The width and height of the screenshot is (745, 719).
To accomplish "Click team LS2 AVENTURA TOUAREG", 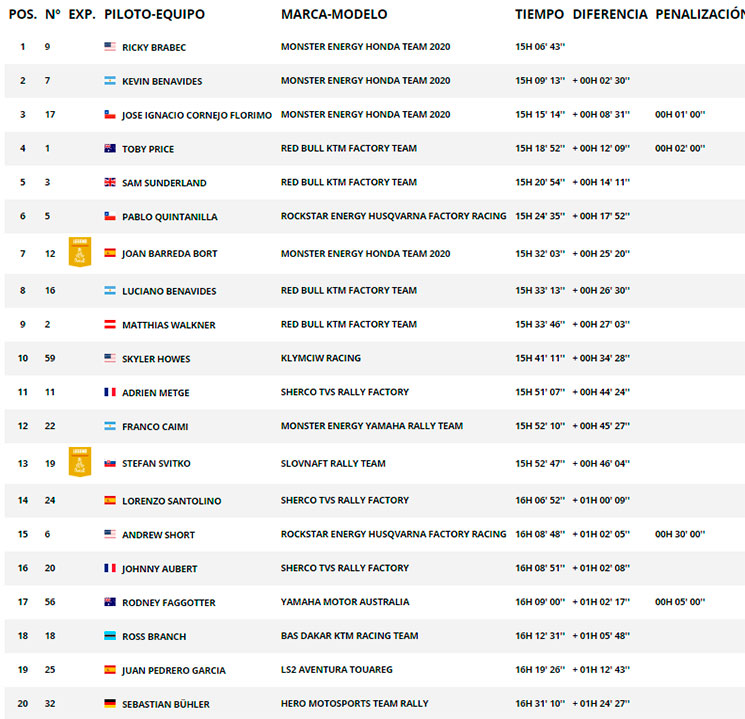I will click(336, 669).
